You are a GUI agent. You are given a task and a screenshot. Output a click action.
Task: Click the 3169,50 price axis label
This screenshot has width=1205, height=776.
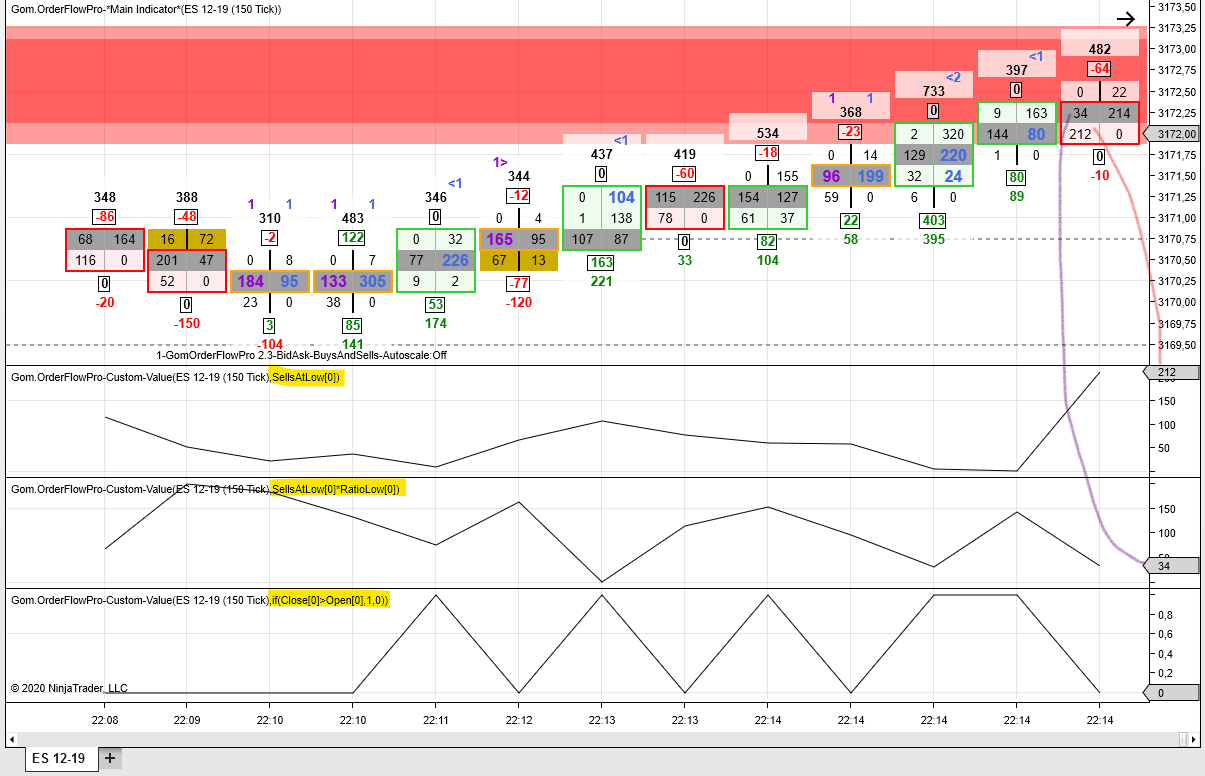point(1177,345)
